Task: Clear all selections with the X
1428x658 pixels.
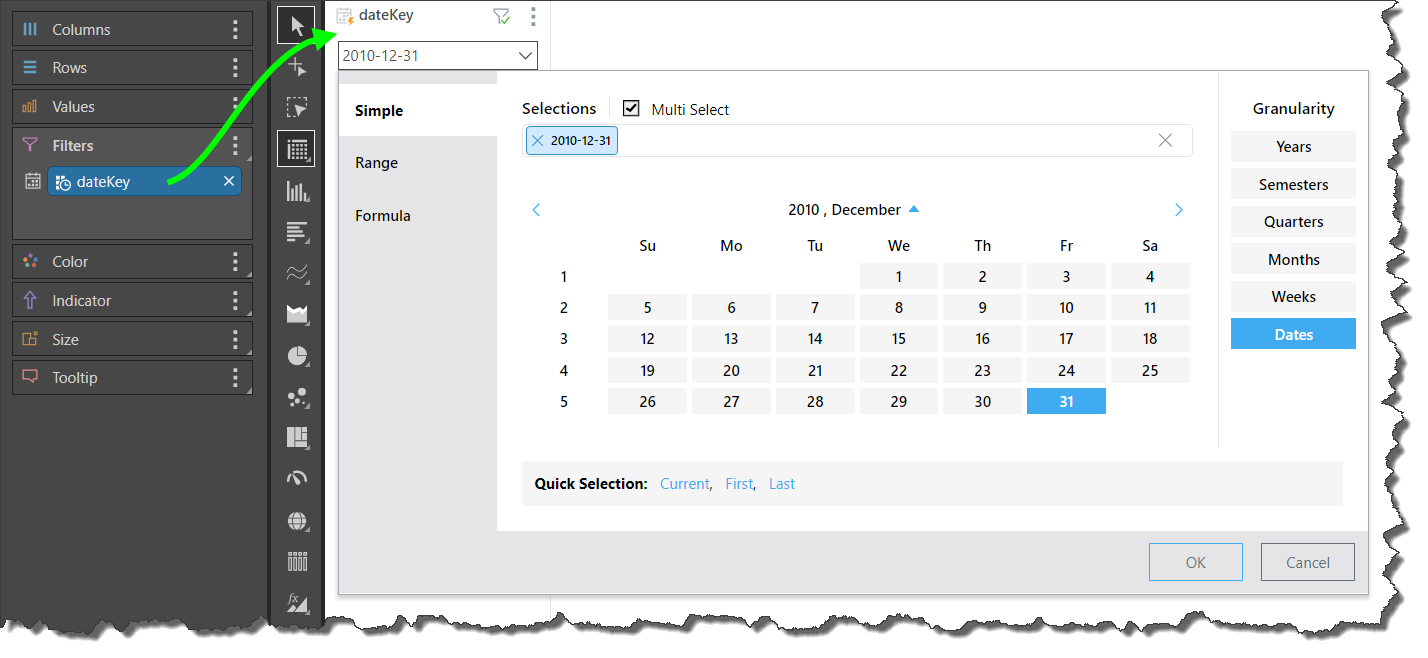Action: 1165,141
